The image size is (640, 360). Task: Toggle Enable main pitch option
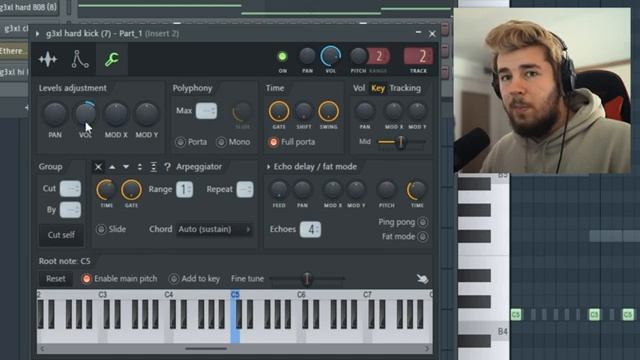coord(86,279)
